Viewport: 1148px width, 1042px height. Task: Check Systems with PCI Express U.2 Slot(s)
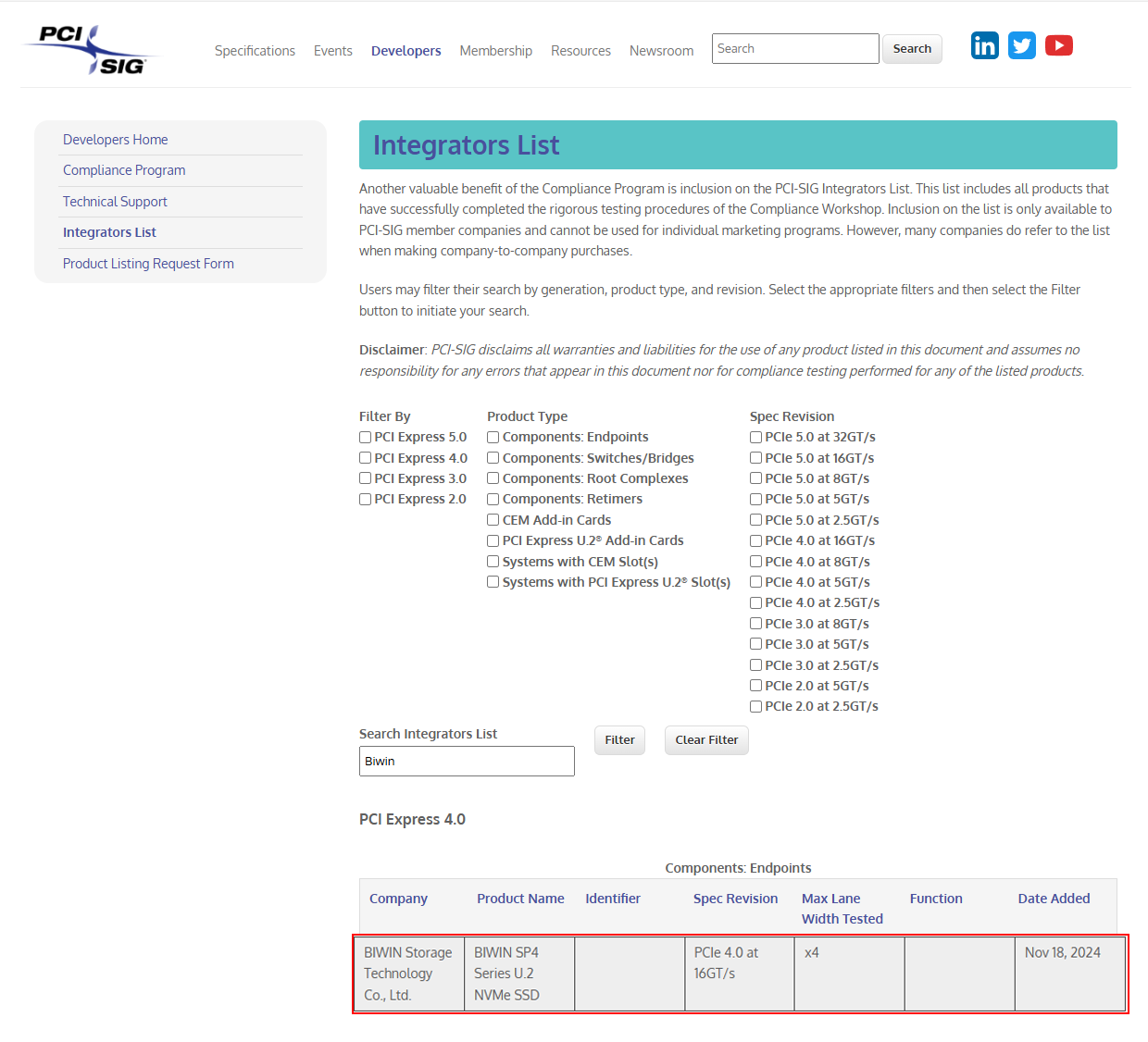pos(493,582)
